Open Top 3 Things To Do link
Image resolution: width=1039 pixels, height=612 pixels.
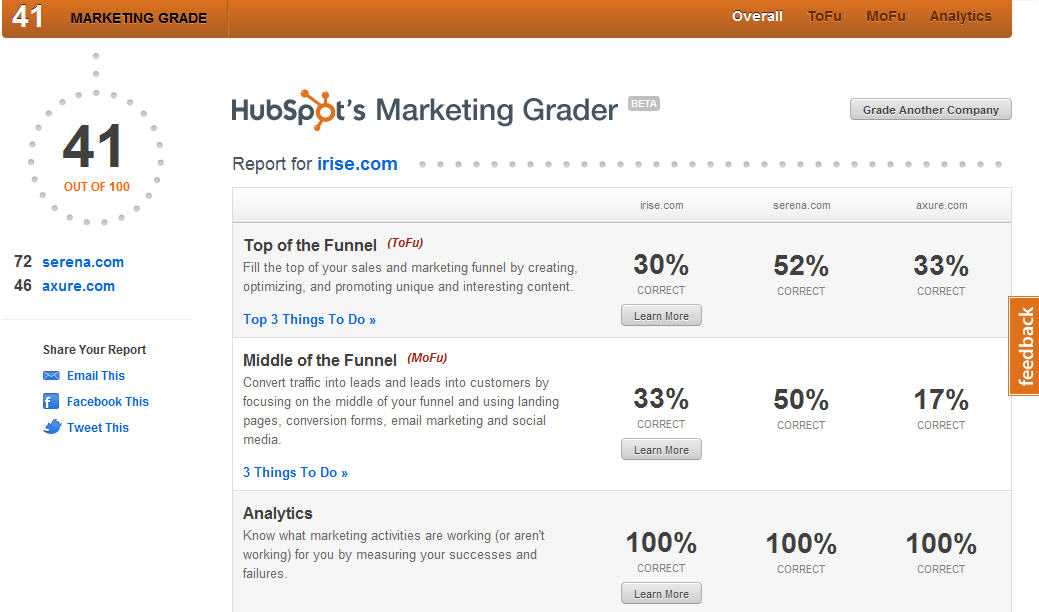[x=309, y=319]
